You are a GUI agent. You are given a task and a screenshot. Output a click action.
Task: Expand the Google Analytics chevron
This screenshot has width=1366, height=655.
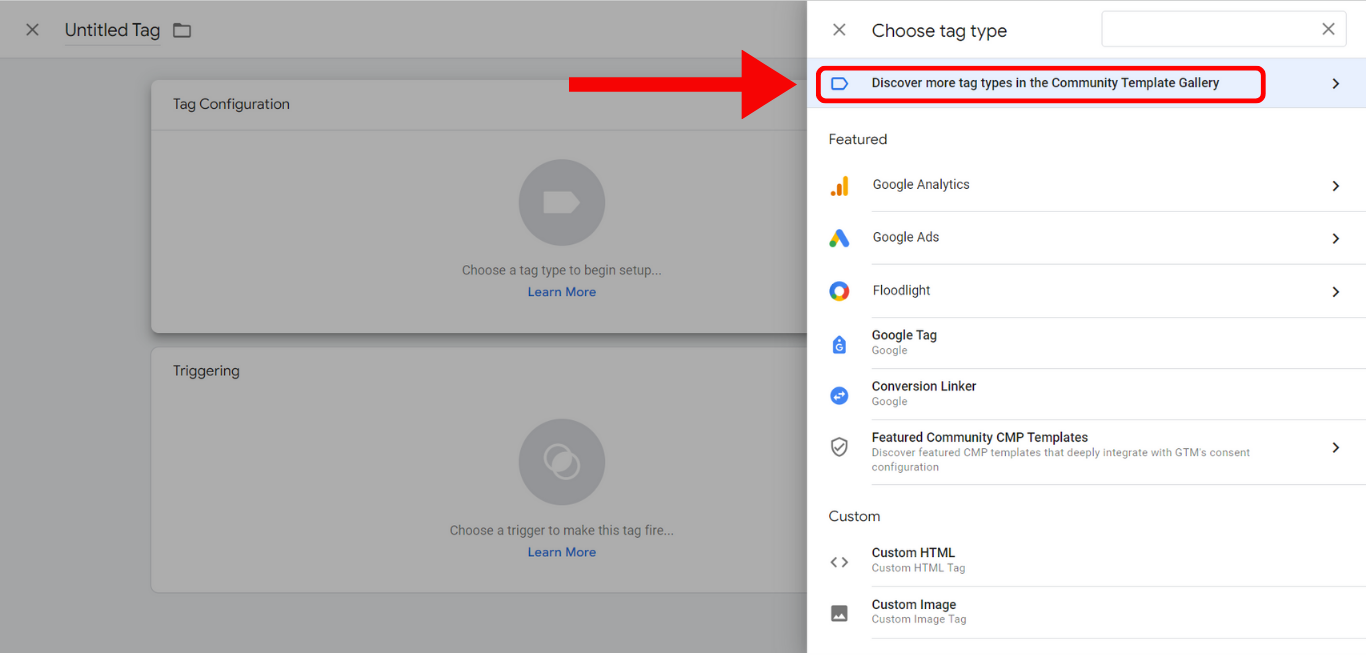point(1336,186)
